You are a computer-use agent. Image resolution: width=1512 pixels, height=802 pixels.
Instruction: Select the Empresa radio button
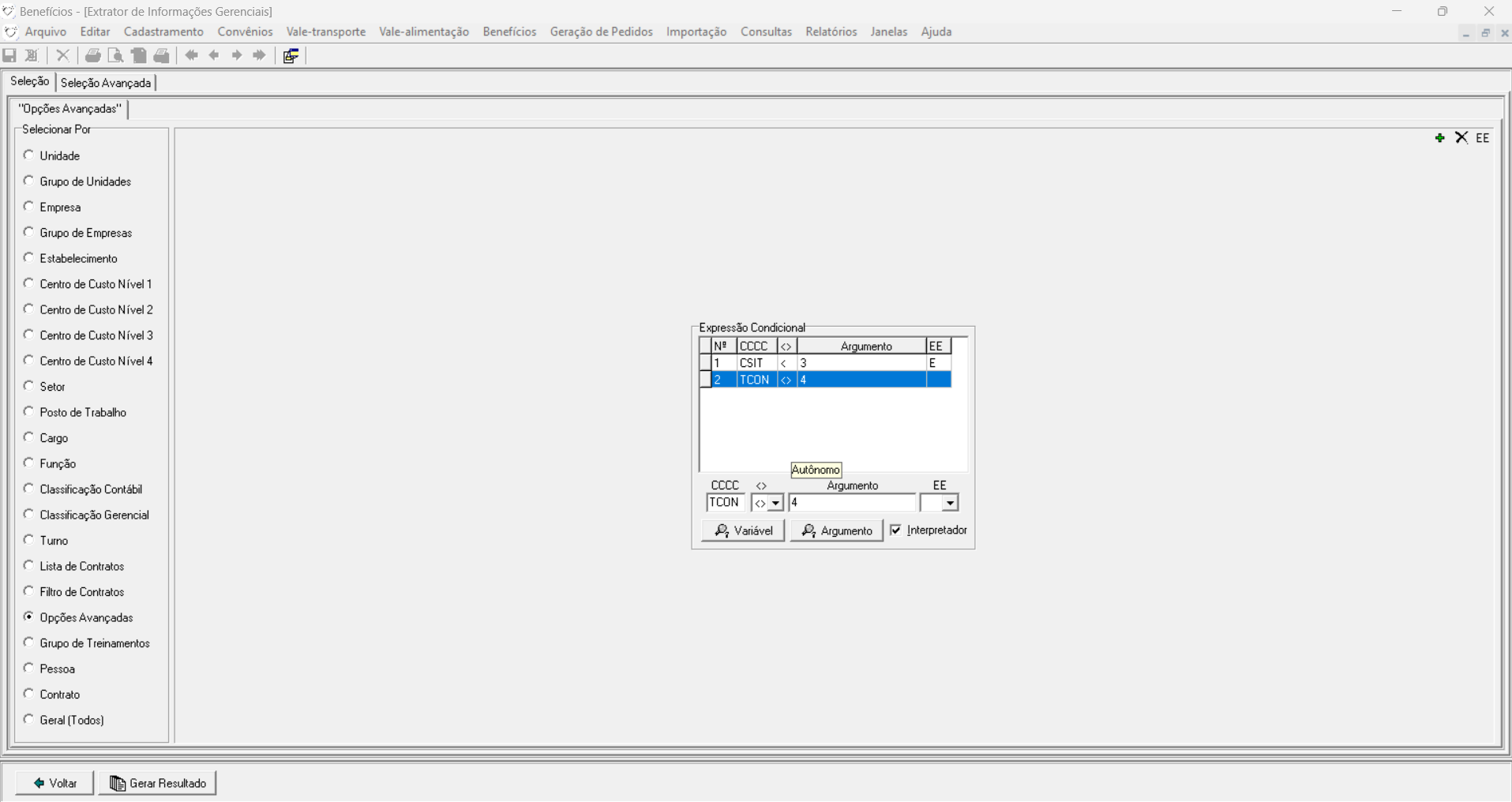(29, 207)
